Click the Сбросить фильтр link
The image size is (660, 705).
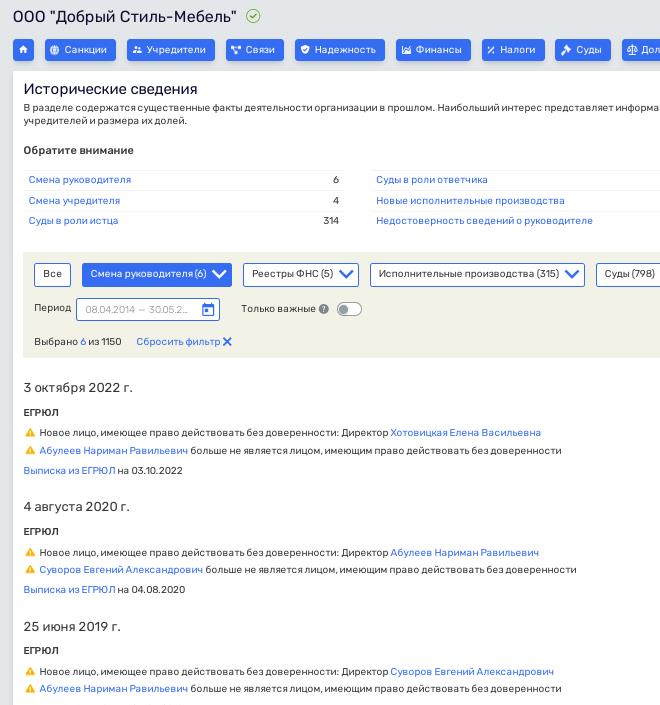(x=178, y=342)
